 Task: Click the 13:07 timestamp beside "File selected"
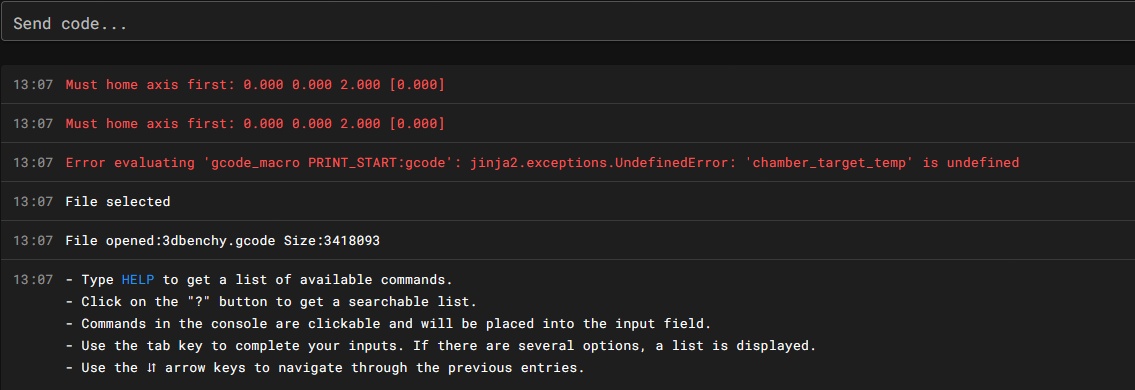pyautogui.click(x=33, y=202)
